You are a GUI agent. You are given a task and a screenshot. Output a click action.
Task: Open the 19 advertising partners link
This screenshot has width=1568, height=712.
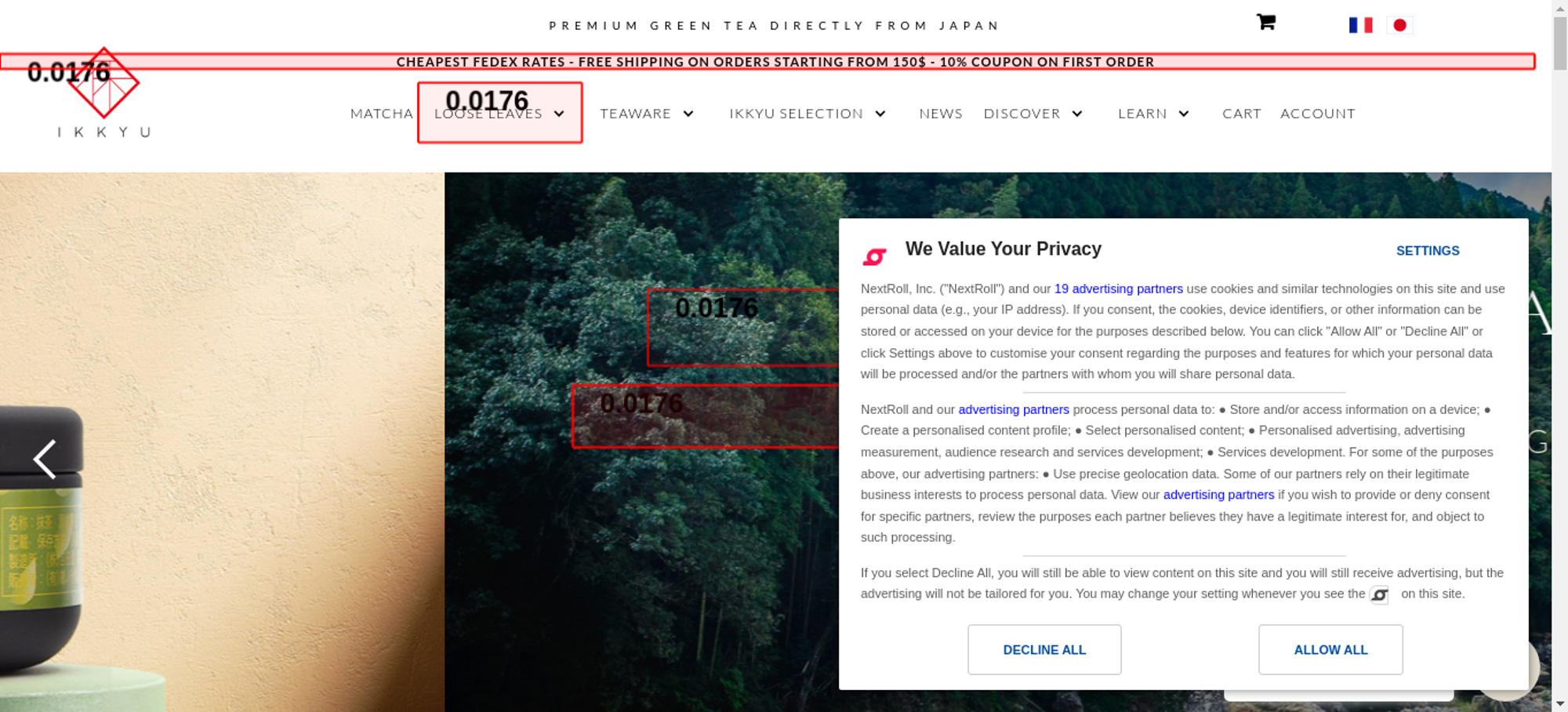[1118, 289]
